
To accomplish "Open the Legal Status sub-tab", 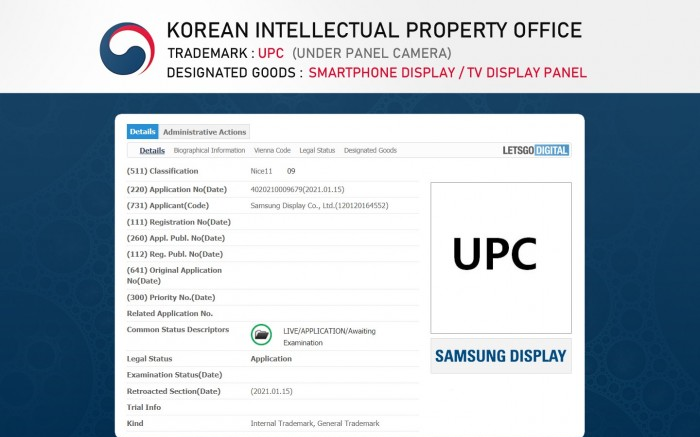I will coord(317,150).
